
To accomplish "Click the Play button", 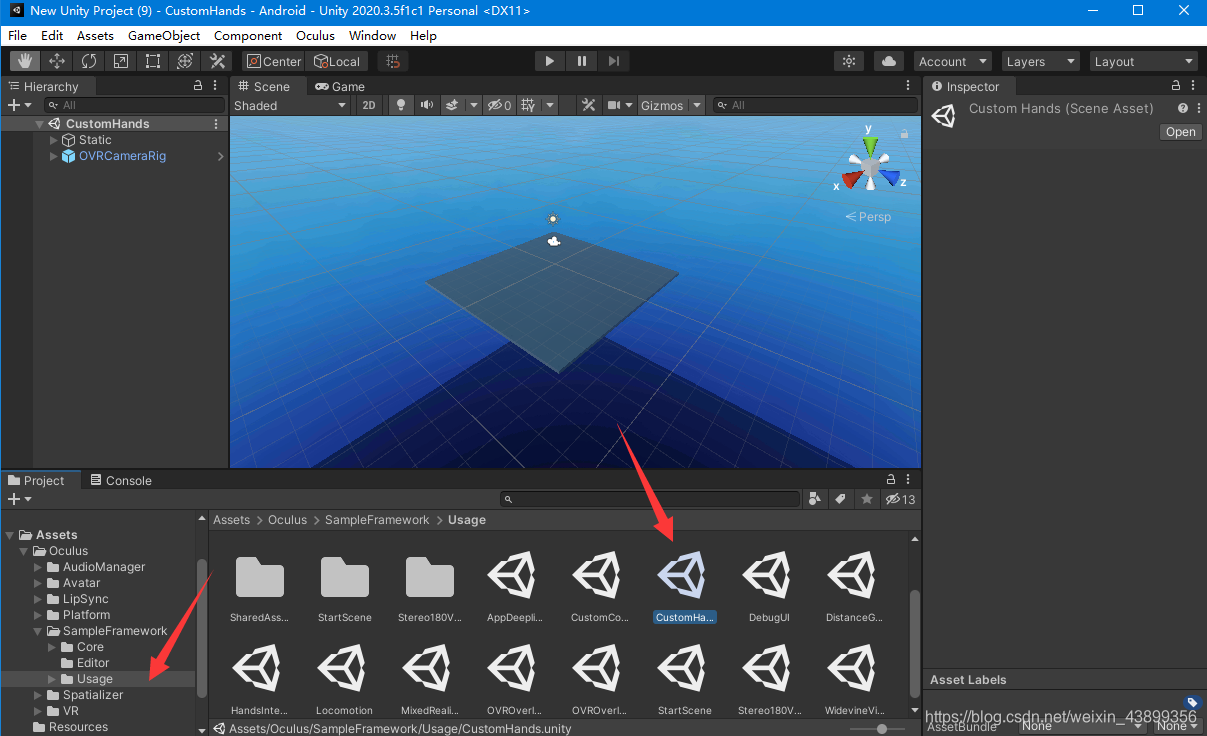I will click(x=550, y=61).
